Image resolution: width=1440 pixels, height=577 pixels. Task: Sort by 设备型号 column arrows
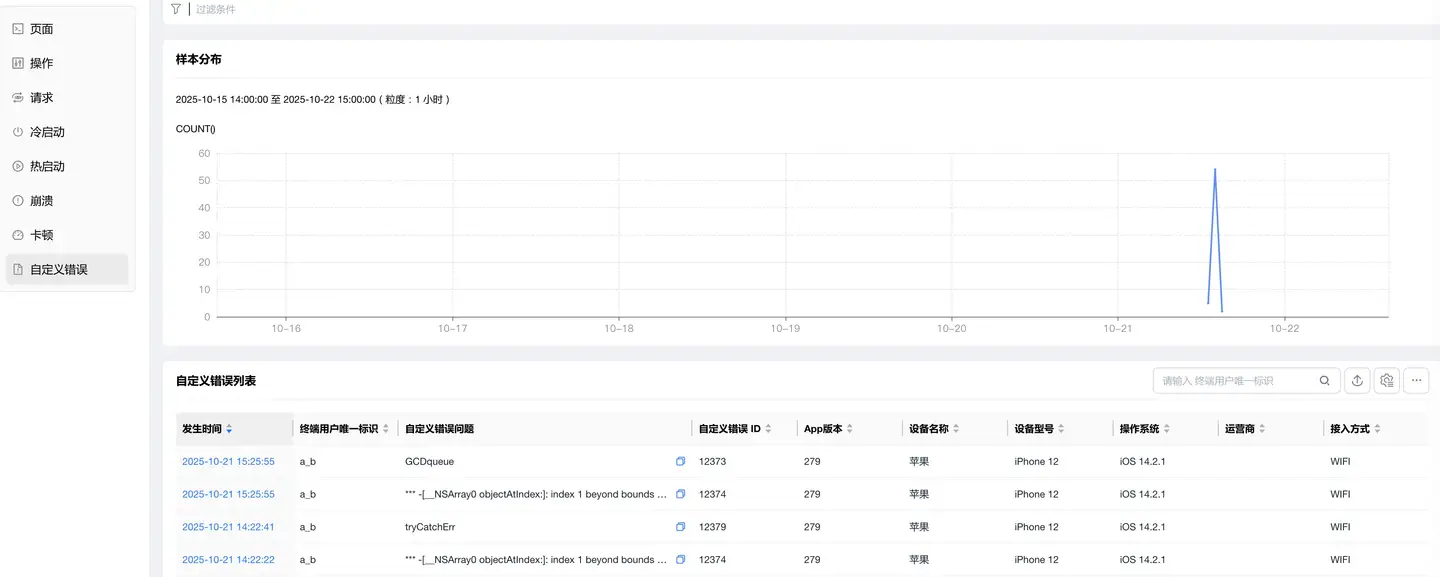click(1062, 429)
